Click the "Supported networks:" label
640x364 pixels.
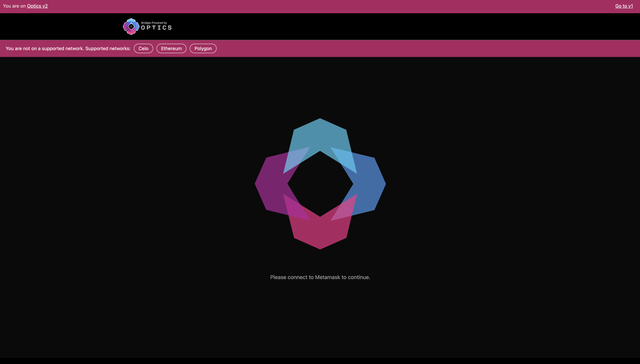click(108, 49)
